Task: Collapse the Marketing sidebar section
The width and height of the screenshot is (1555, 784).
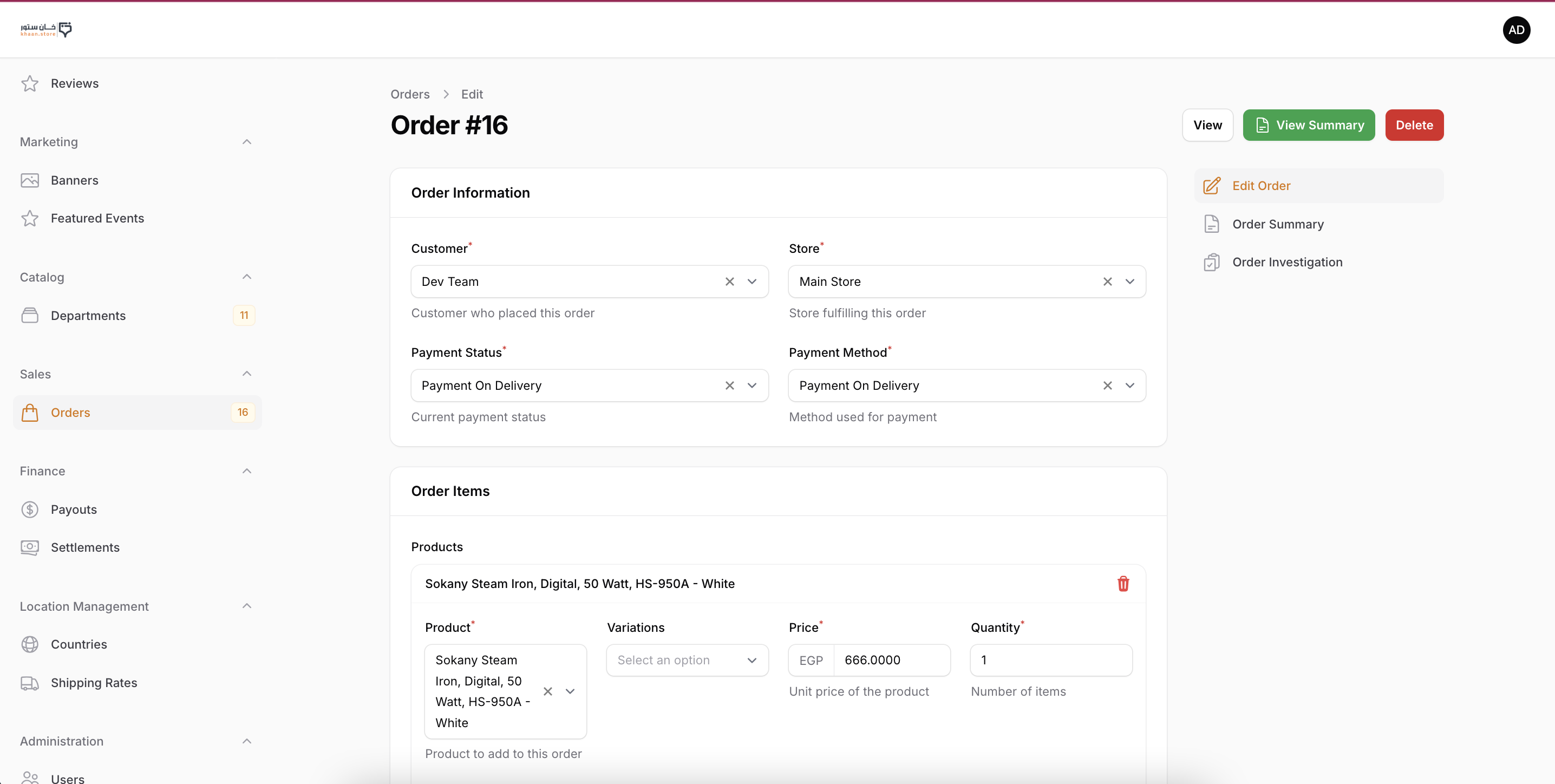Action: (246, 142)
